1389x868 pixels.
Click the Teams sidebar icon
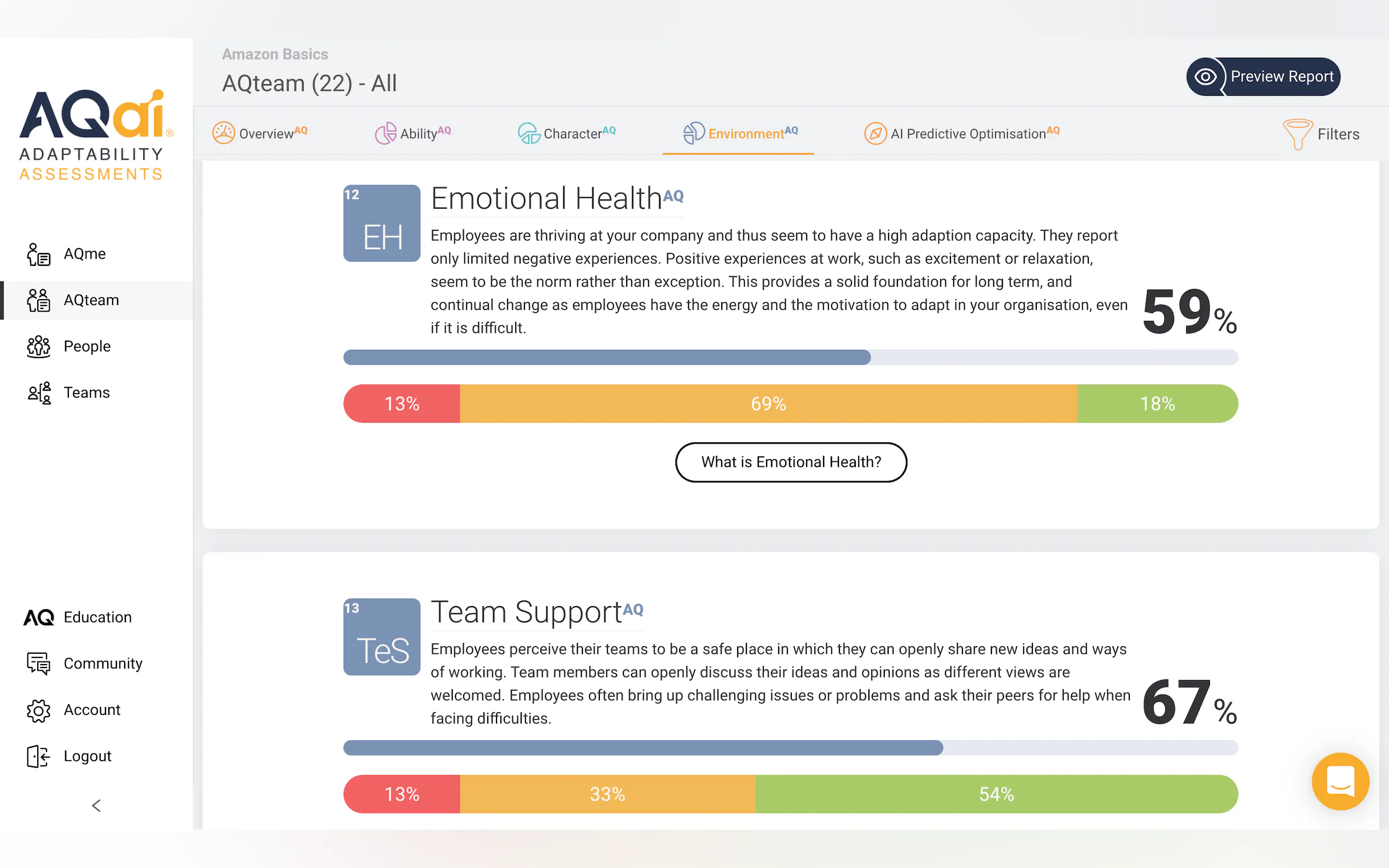coord(38,392)
